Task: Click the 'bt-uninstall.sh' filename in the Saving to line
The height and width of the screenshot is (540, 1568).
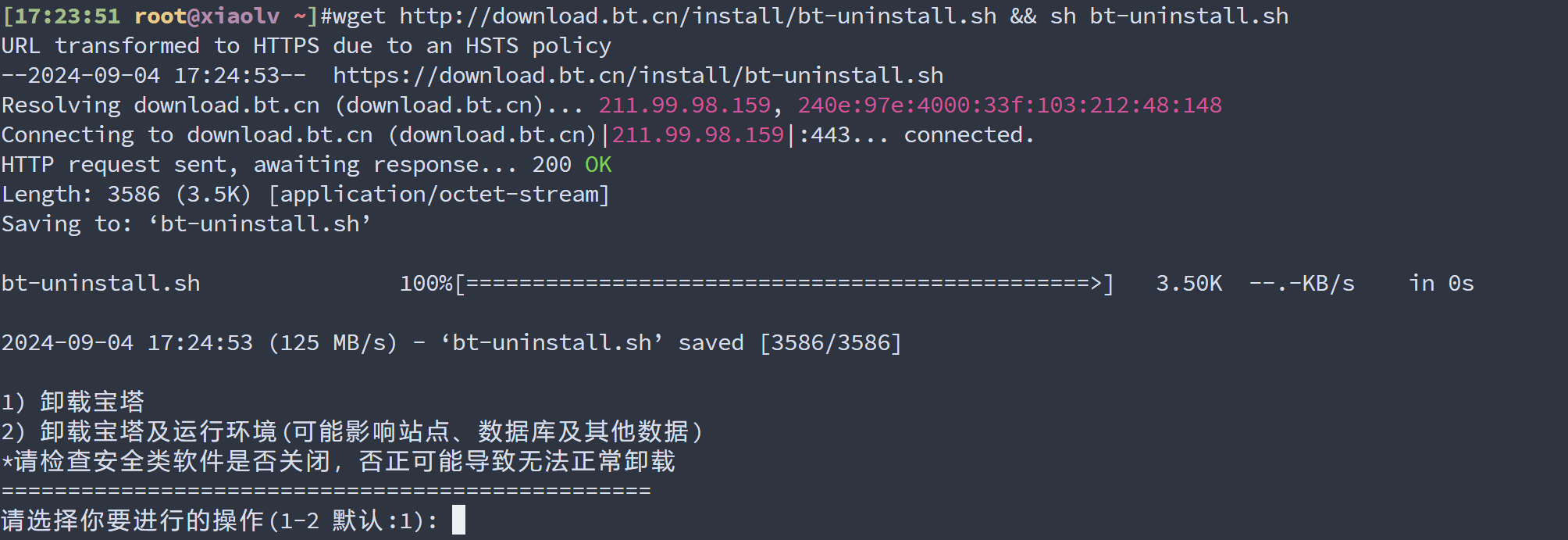Action: 260,224
